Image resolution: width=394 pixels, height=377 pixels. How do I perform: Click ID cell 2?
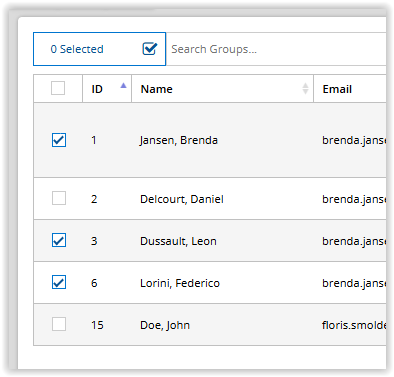click(x=94, y=199)
